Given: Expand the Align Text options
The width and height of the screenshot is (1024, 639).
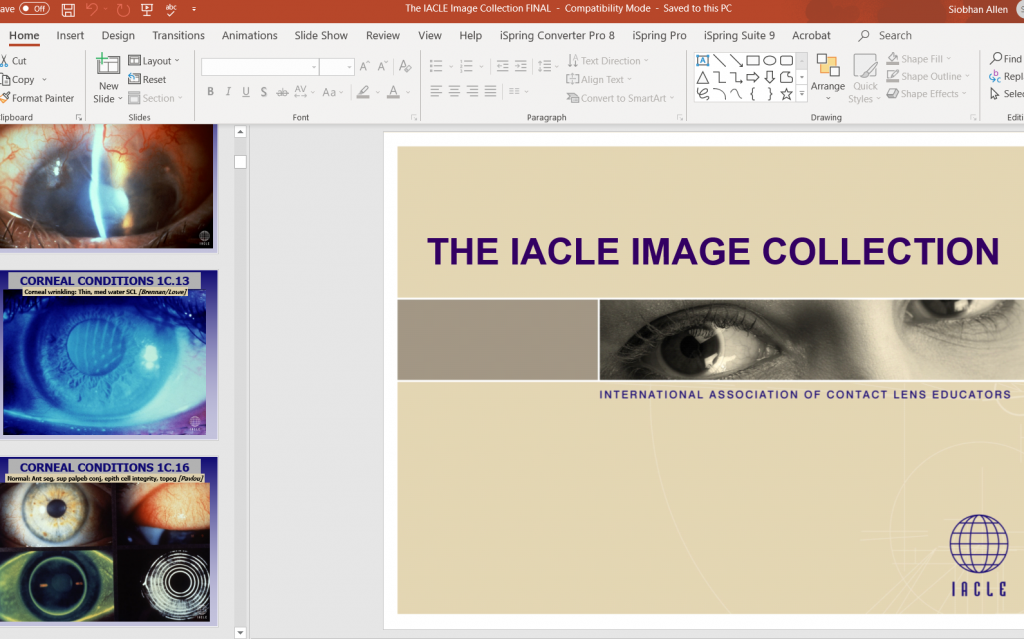Looking at the screenshot, I should 599,79.
